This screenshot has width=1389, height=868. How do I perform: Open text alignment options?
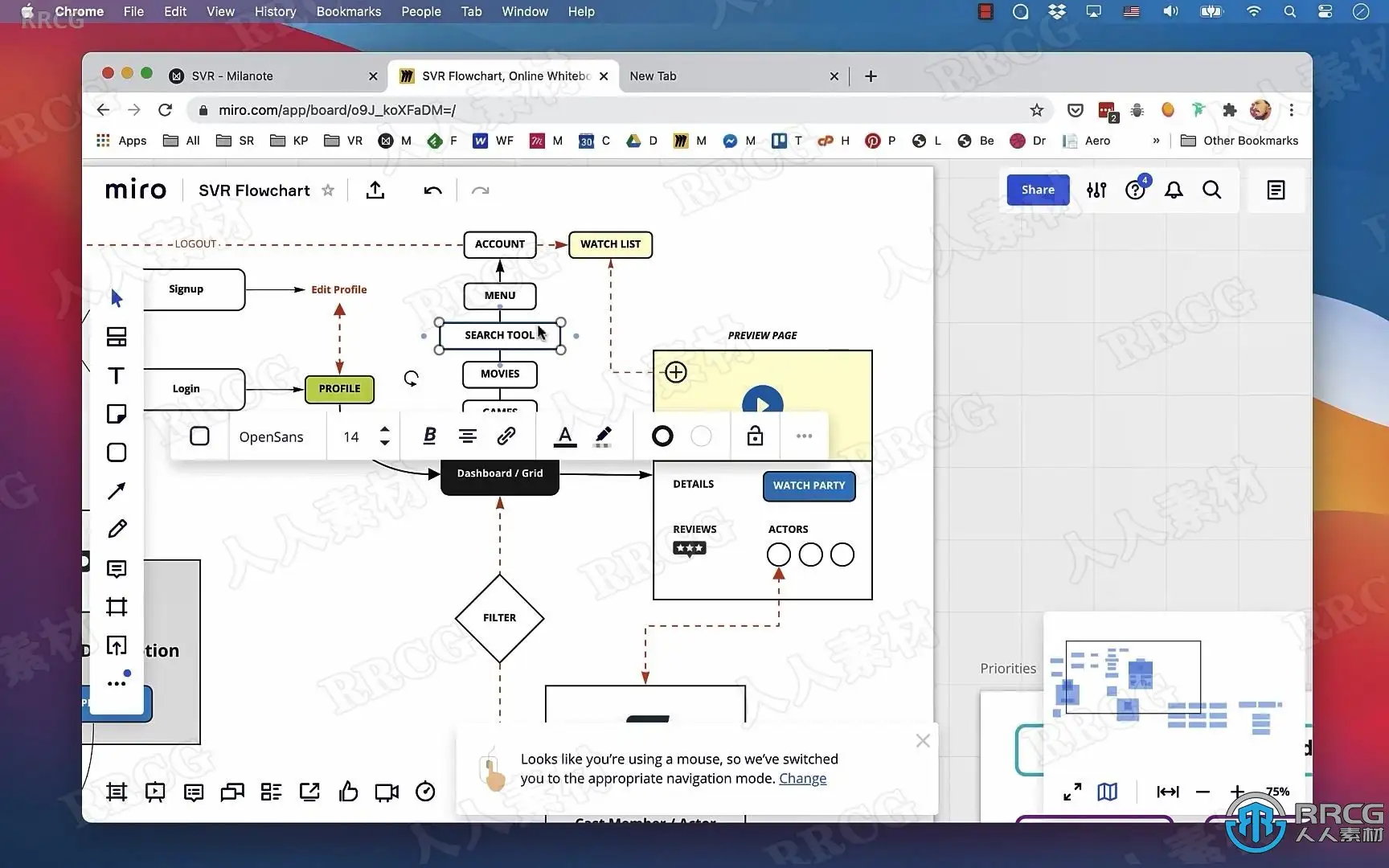point(468,436)
